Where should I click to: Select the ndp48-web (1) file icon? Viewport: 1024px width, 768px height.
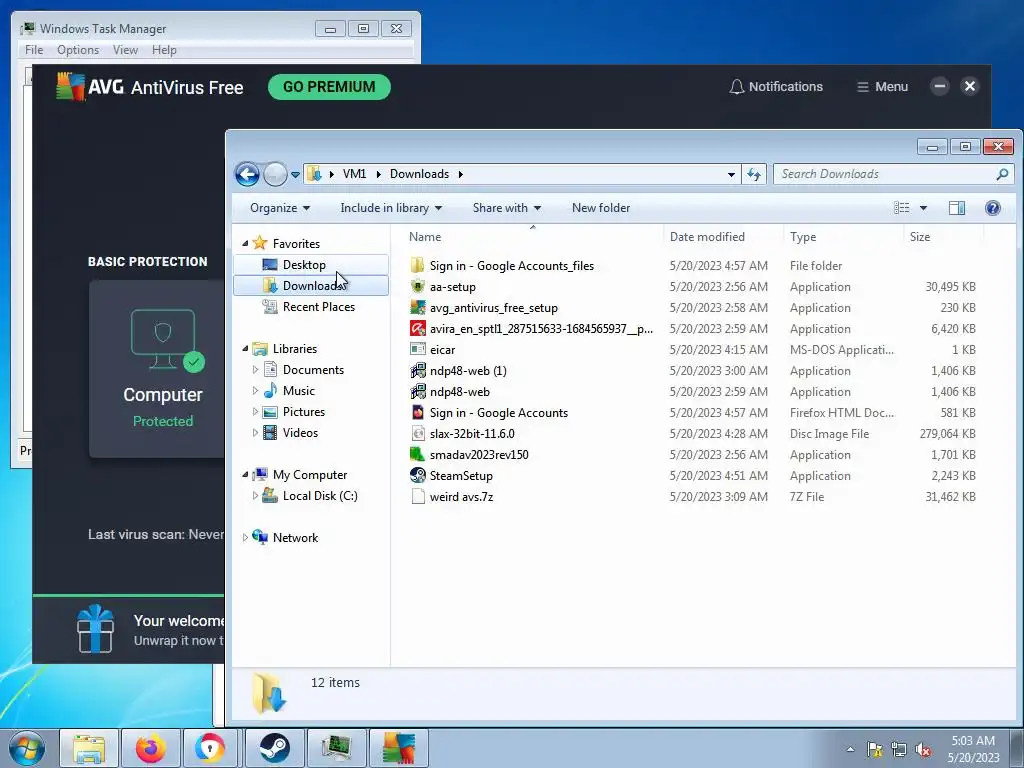tap(418, 370)
